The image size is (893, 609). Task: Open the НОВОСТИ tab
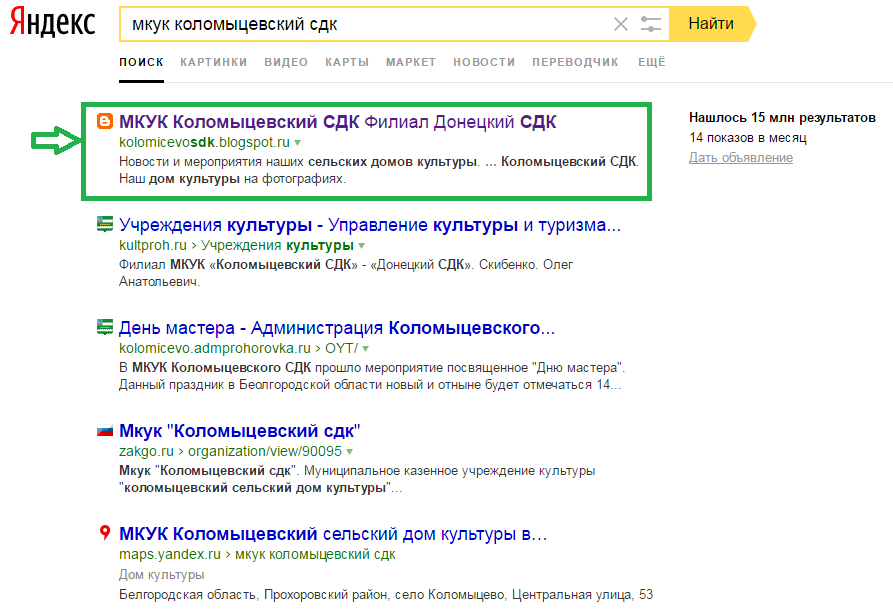484,62
